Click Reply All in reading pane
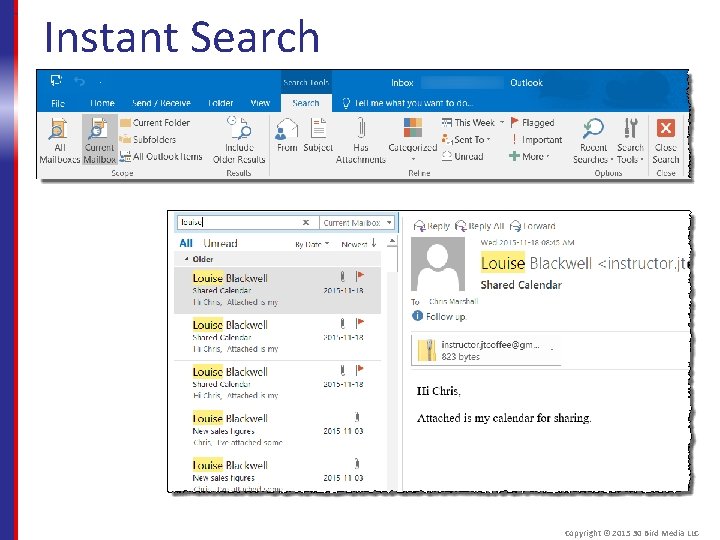The width and height of the screenshot is (720, 540). tap(479, 226)
